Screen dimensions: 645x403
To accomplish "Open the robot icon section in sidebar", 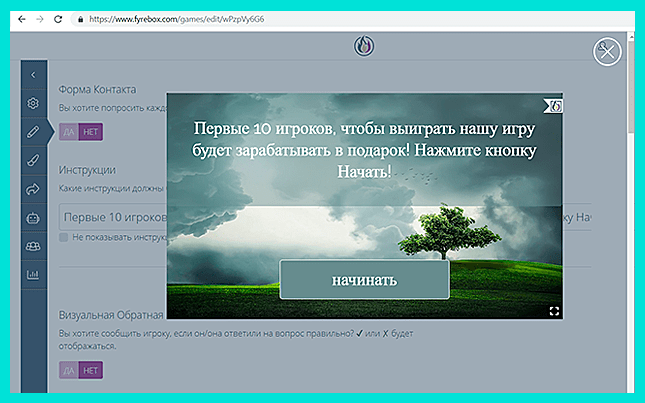I will [x=33, y=218].
